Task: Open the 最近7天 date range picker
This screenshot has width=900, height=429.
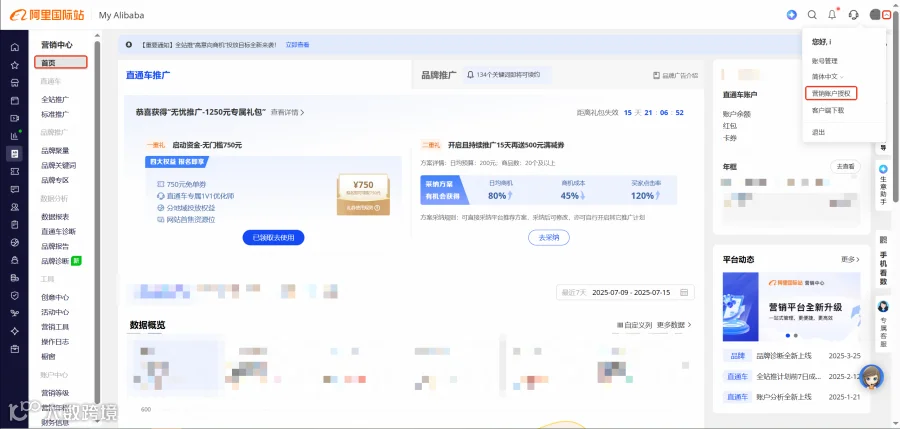Action: click(x=625, y=292)
